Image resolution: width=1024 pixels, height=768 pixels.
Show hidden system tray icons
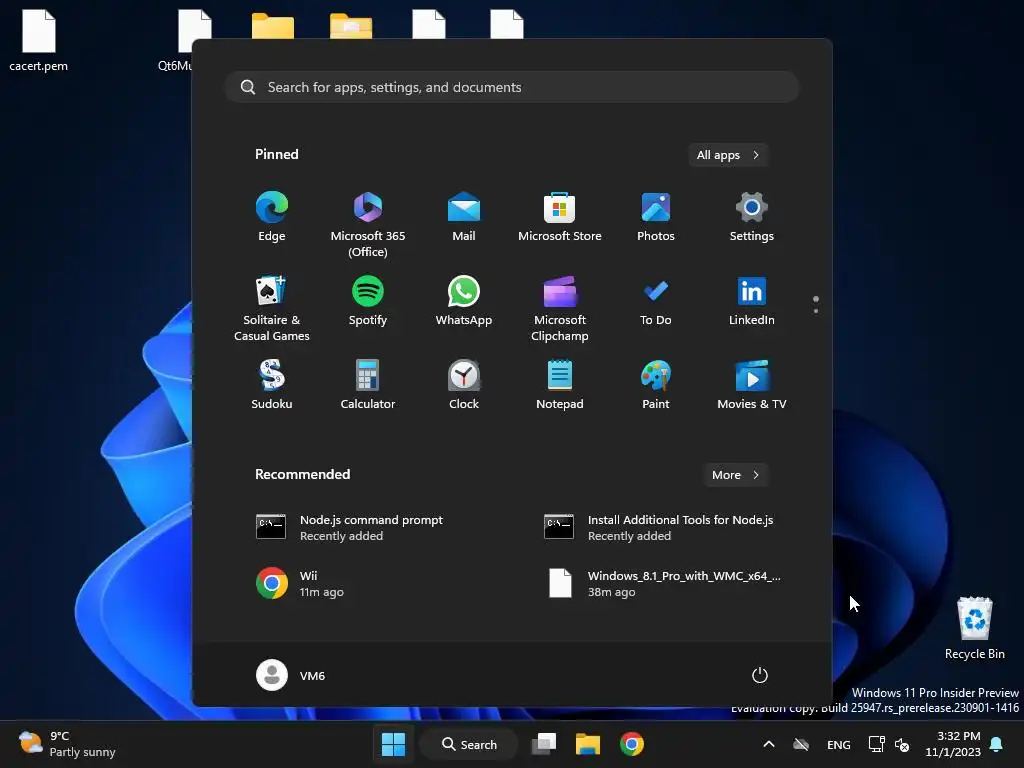(769, 744)
